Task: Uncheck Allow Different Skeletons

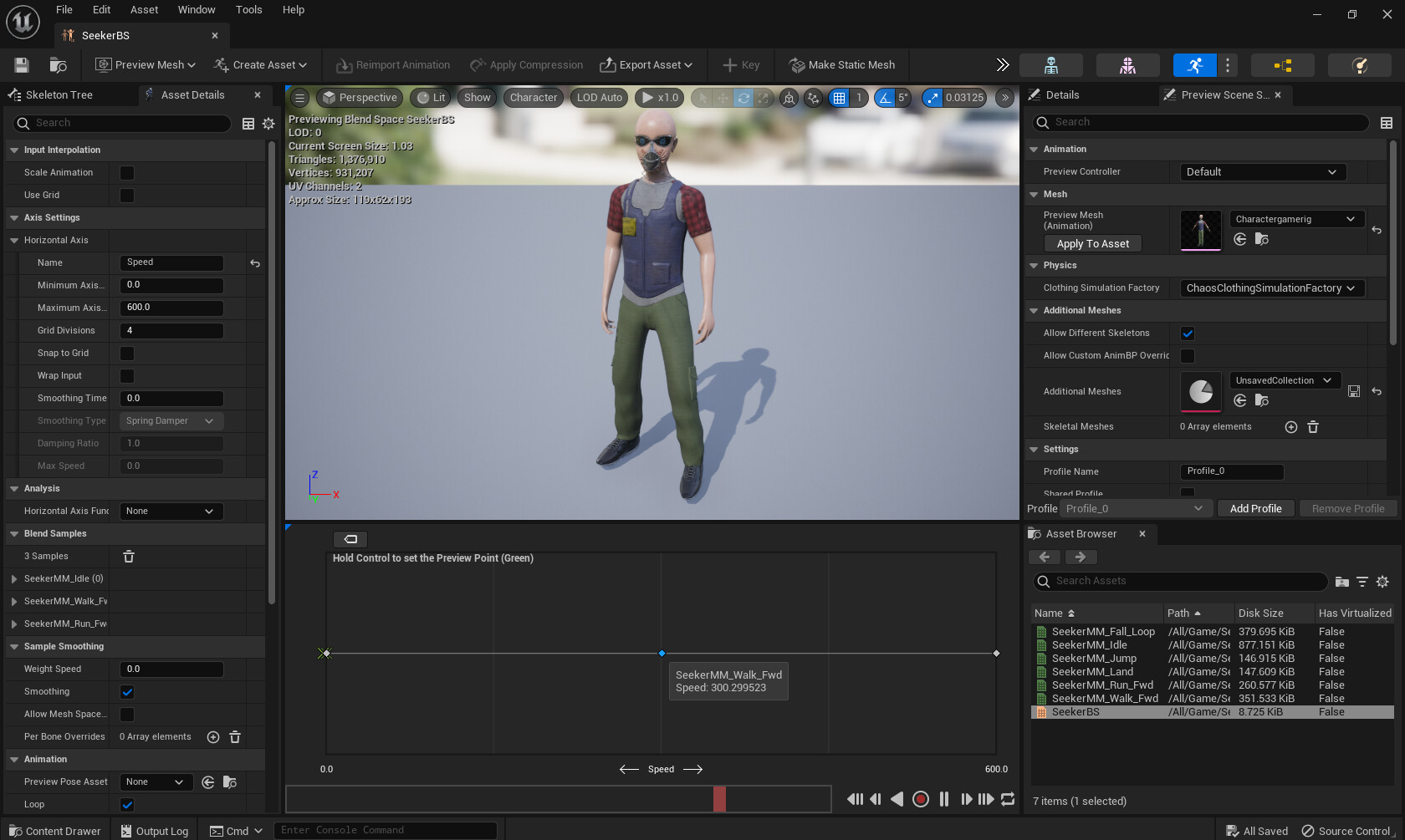Action: tap(1188, 333)
